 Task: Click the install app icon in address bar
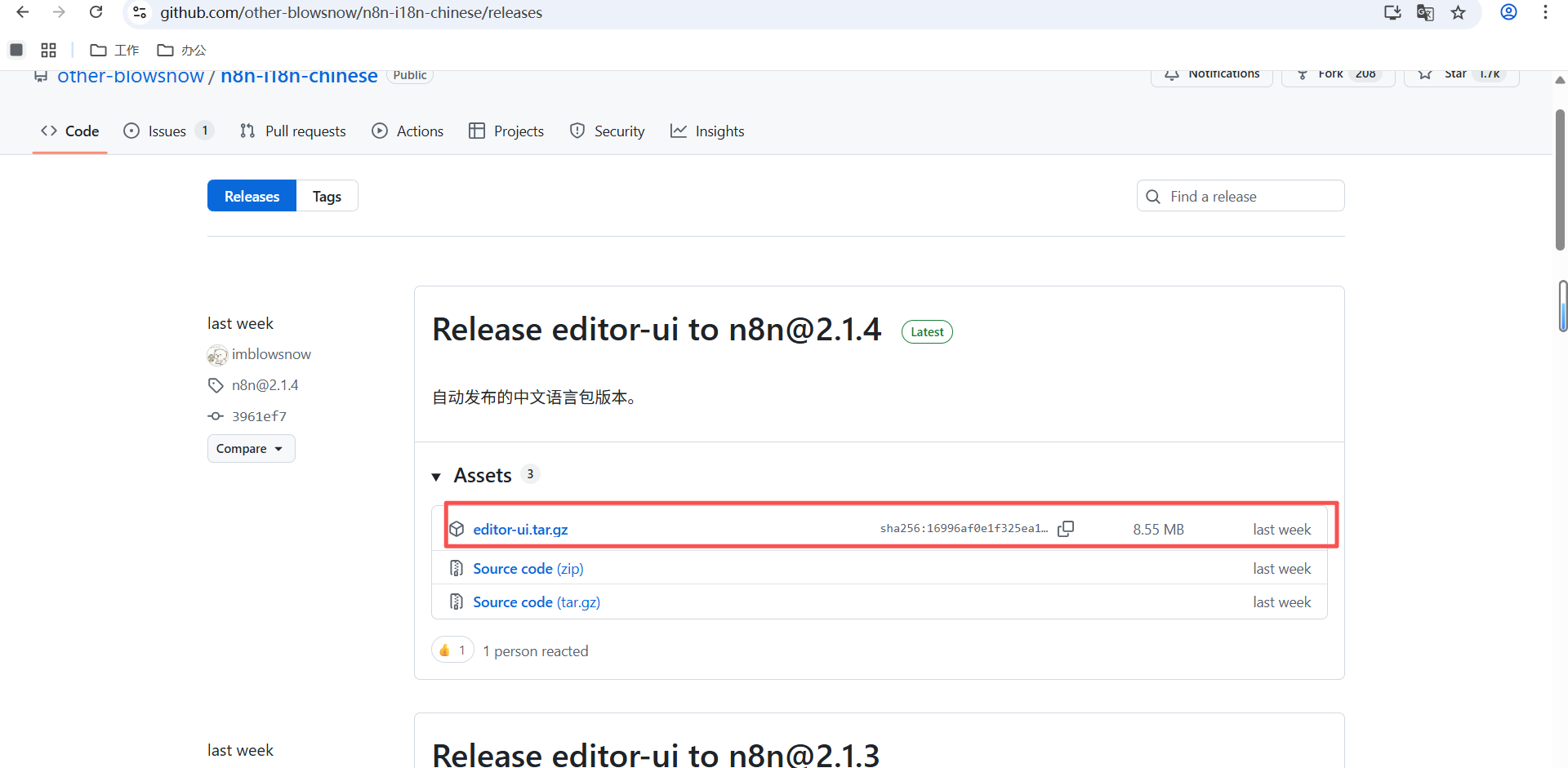(x=1392, y=12)
